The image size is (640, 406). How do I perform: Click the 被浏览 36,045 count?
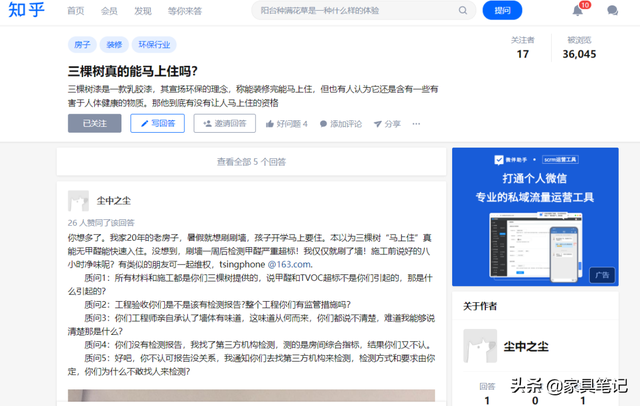click(579, 47)
